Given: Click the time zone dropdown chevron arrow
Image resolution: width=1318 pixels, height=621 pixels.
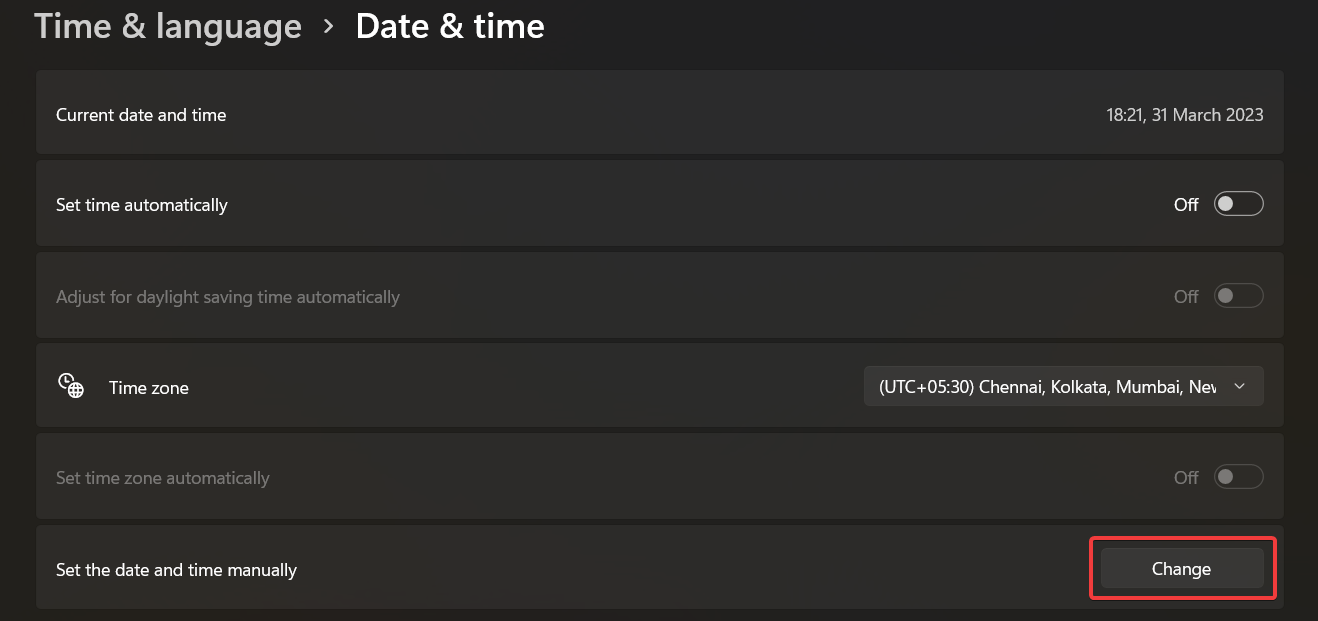Looking at the screenshot, I should 1240,386.
